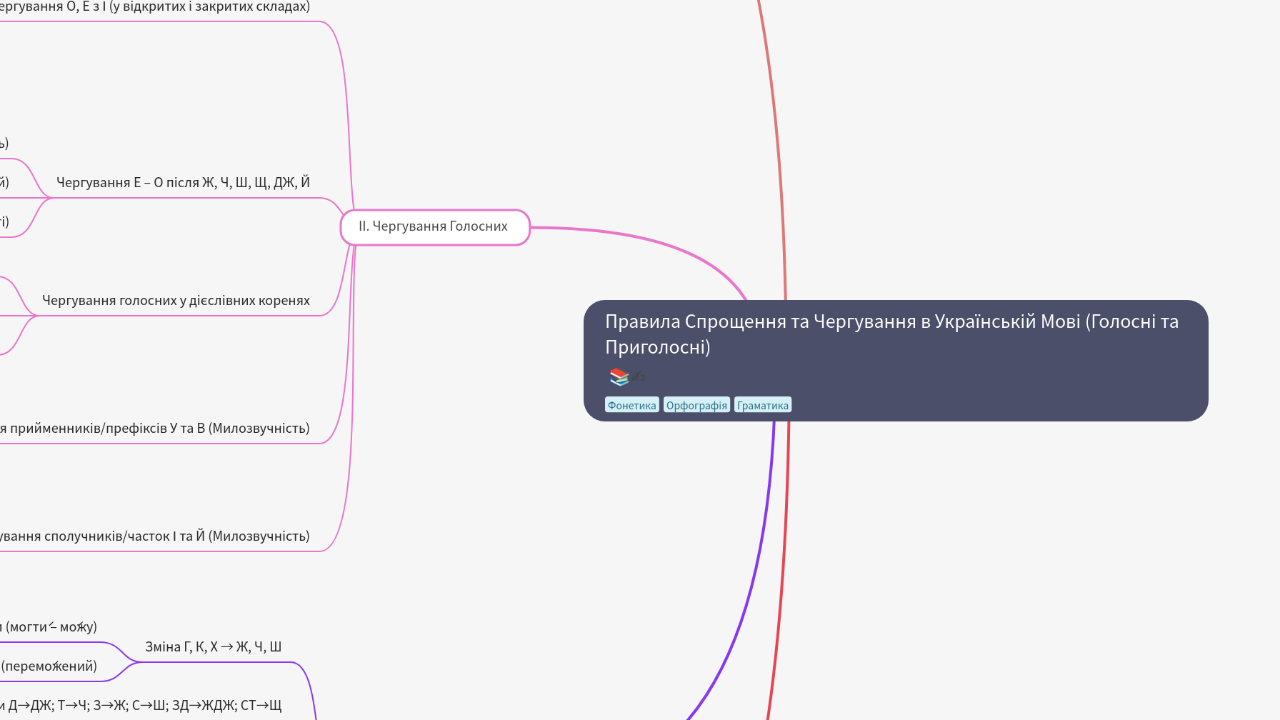Select the прийменників/префіксів У та В node
1280x720 pixels.
pyautogui.click(x=155, y=429)
